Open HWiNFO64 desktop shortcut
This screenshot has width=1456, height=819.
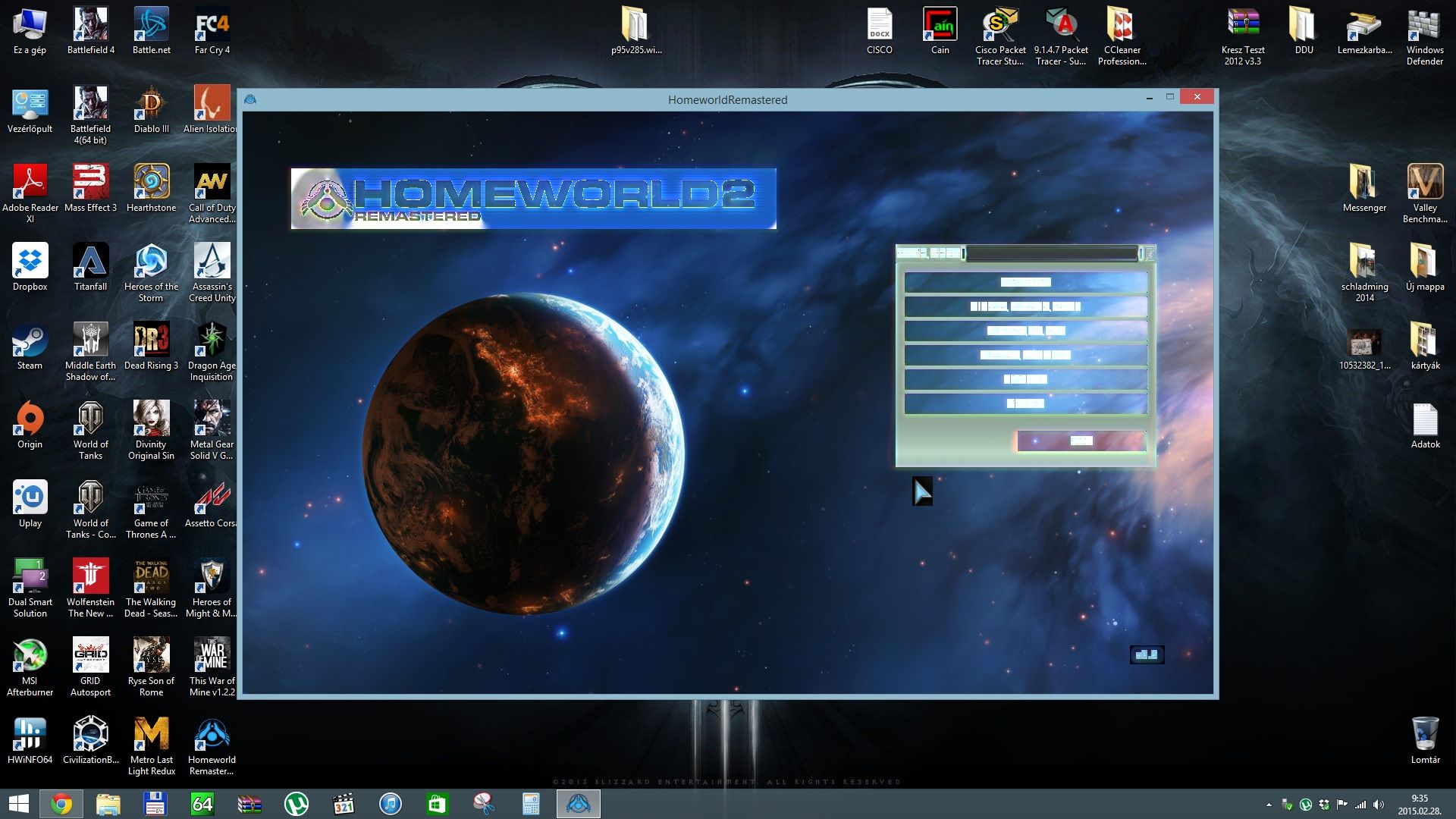coord(30,741)
